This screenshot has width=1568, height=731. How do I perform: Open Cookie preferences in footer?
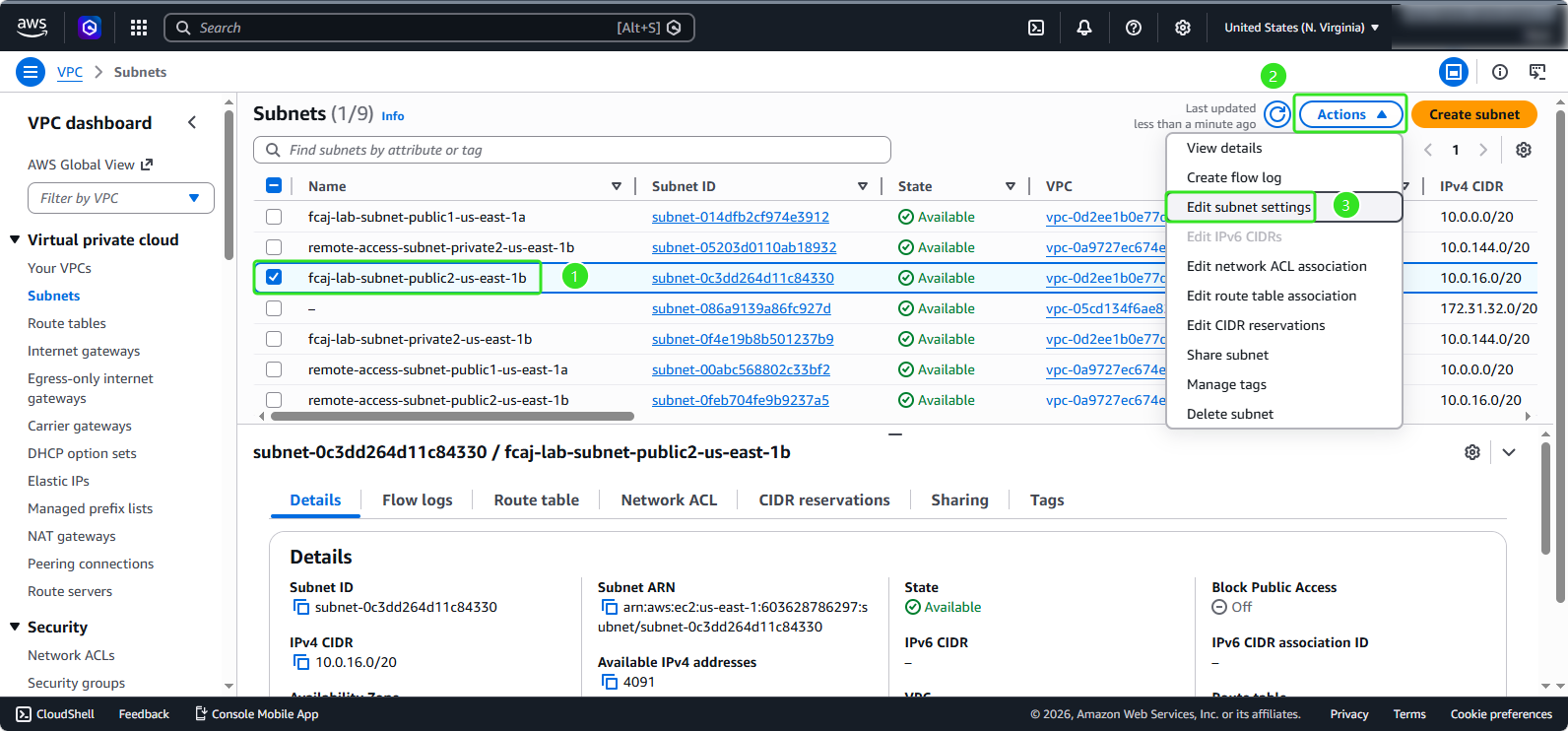coord(1501,714)
